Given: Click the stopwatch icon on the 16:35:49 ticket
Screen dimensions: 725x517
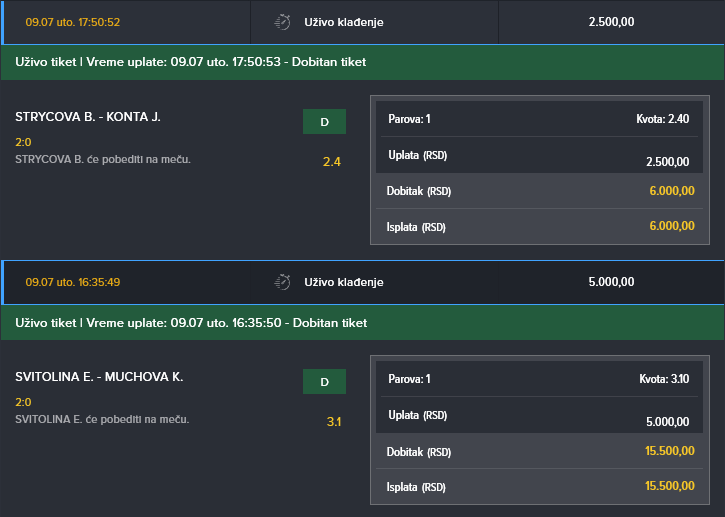Looking at the screenshot, I should [x=282, y=282].
